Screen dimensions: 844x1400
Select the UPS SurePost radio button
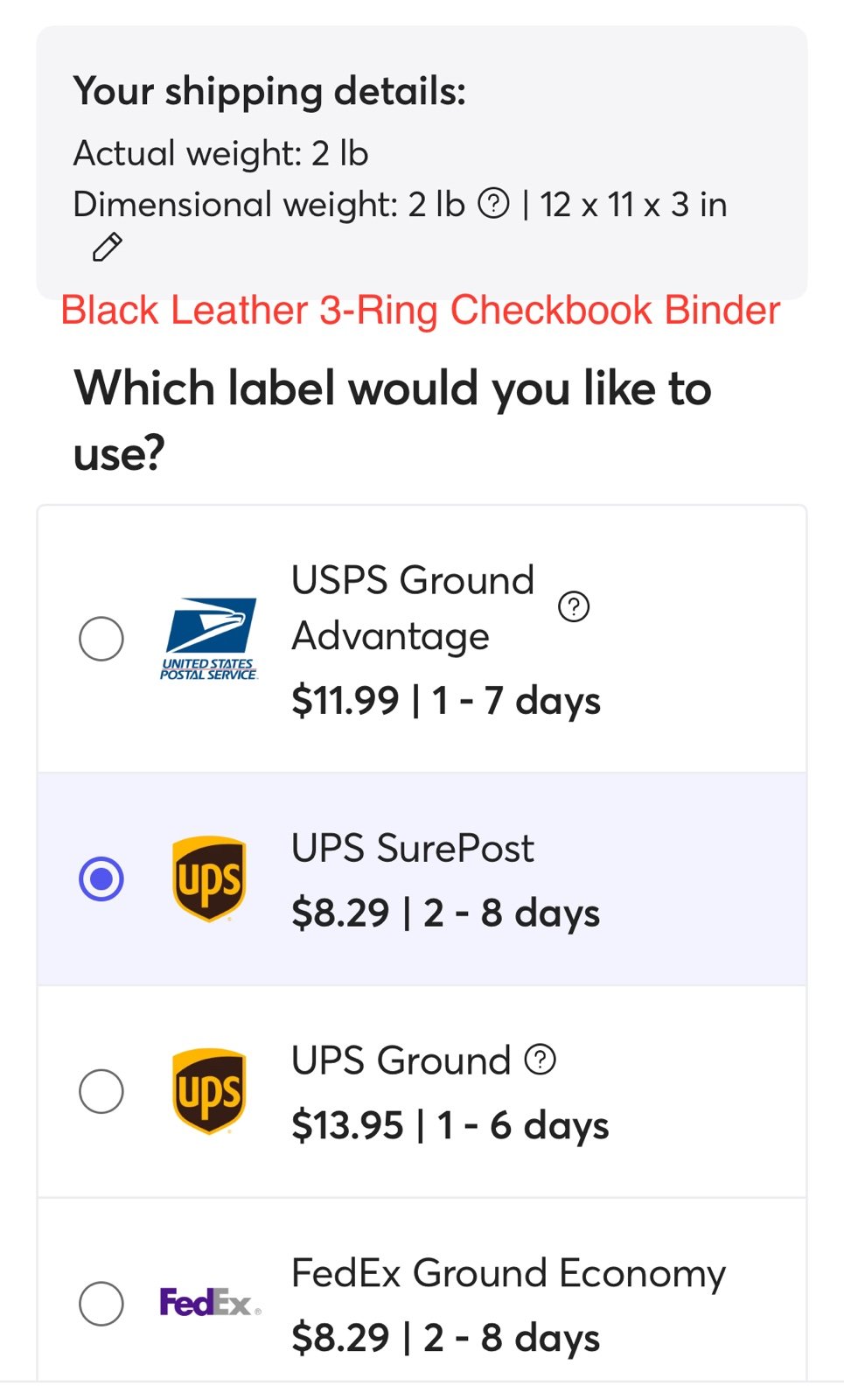tap(101, 878)
